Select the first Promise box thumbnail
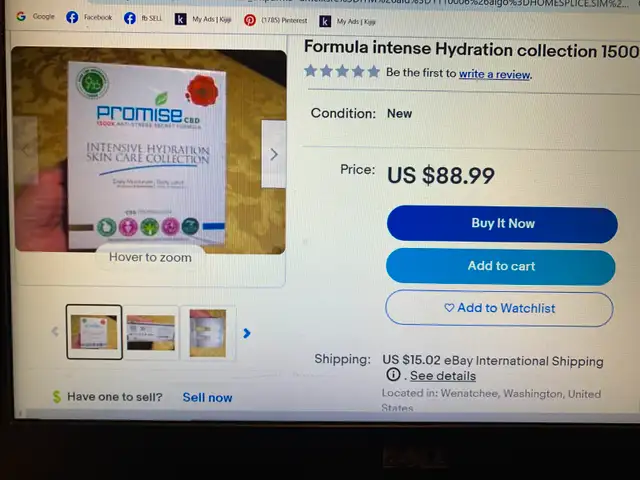Screen dimensions: 640x480 (x=94, y=332)
